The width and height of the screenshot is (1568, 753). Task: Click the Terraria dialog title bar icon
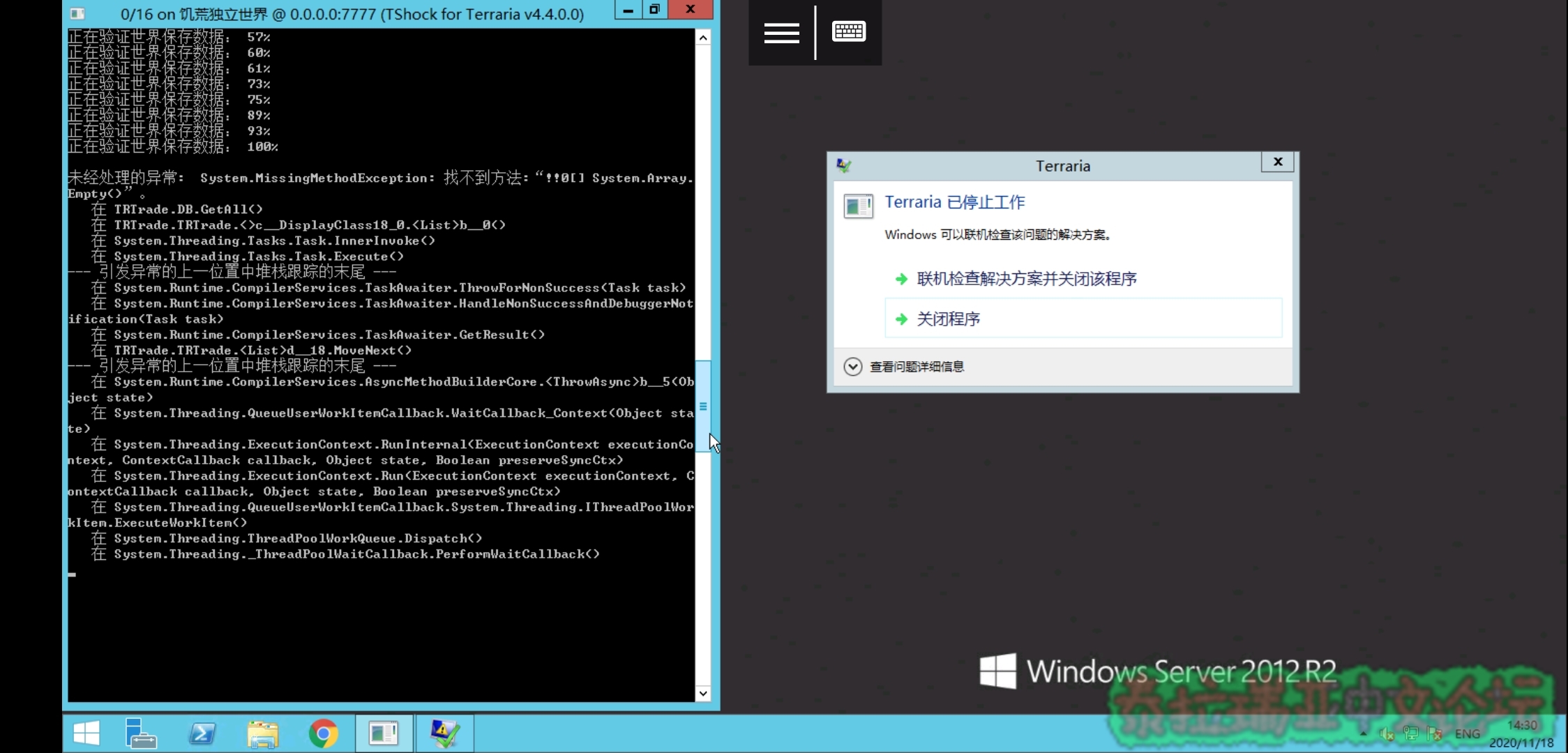844,166
